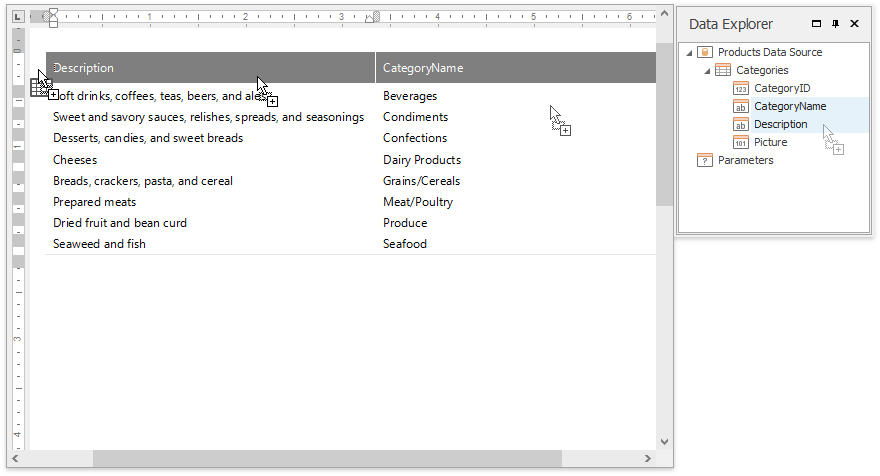Click the vertical scrollbar thumb
The height and width of the screenshot is (476, 880).
point(664,124)
